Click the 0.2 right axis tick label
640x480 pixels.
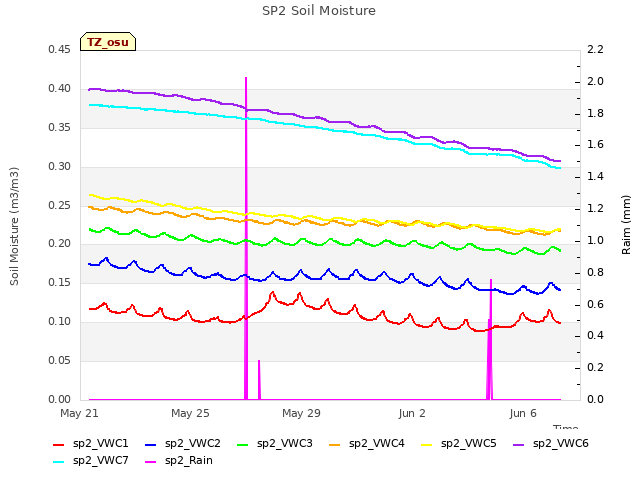596,367
